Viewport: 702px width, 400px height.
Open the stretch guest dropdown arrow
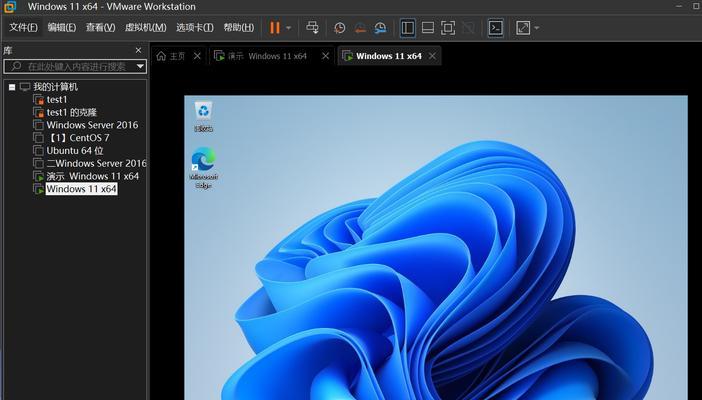(x=536, y=28)
